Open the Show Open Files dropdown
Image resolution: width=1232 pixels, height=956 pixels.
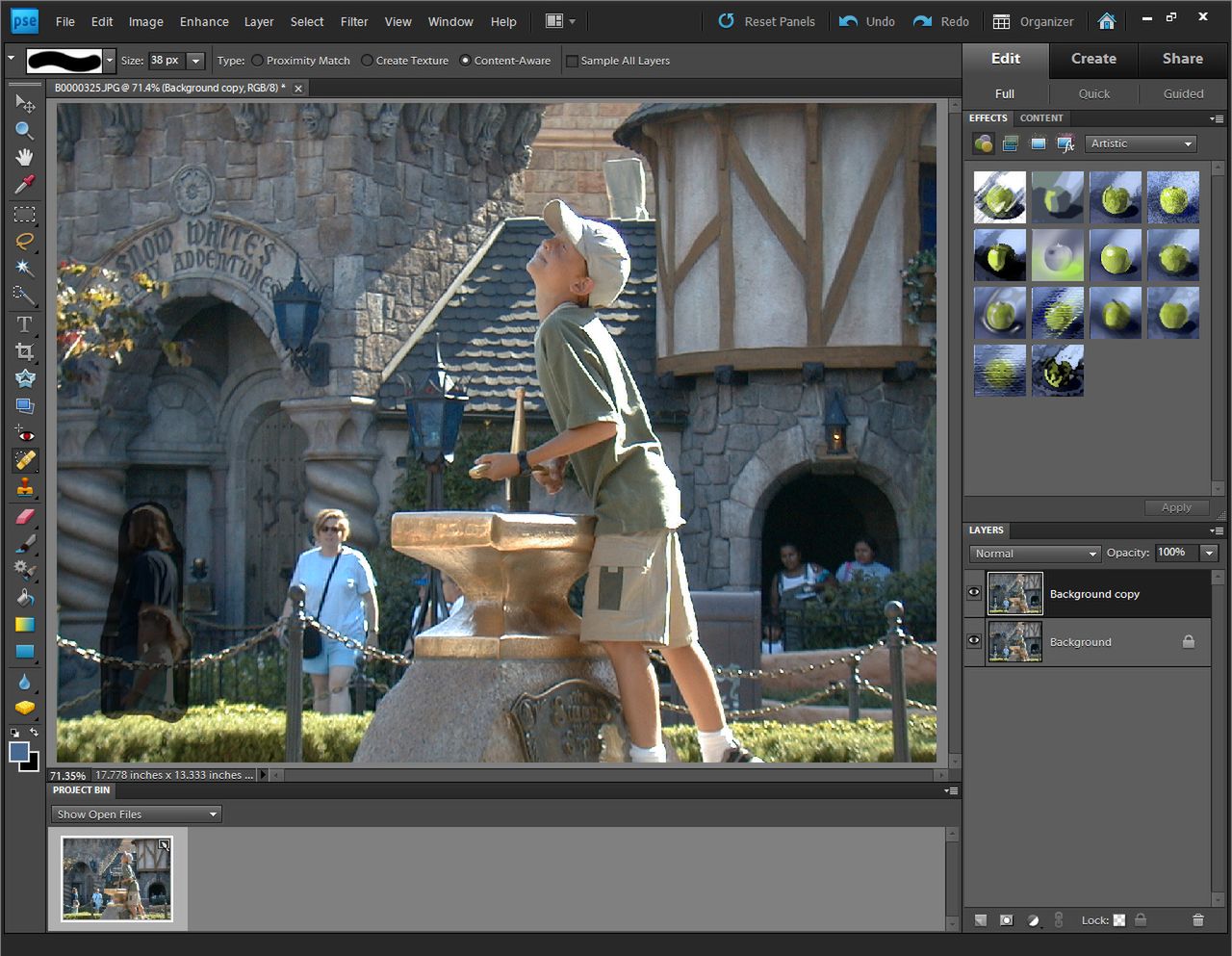(137, 814)
